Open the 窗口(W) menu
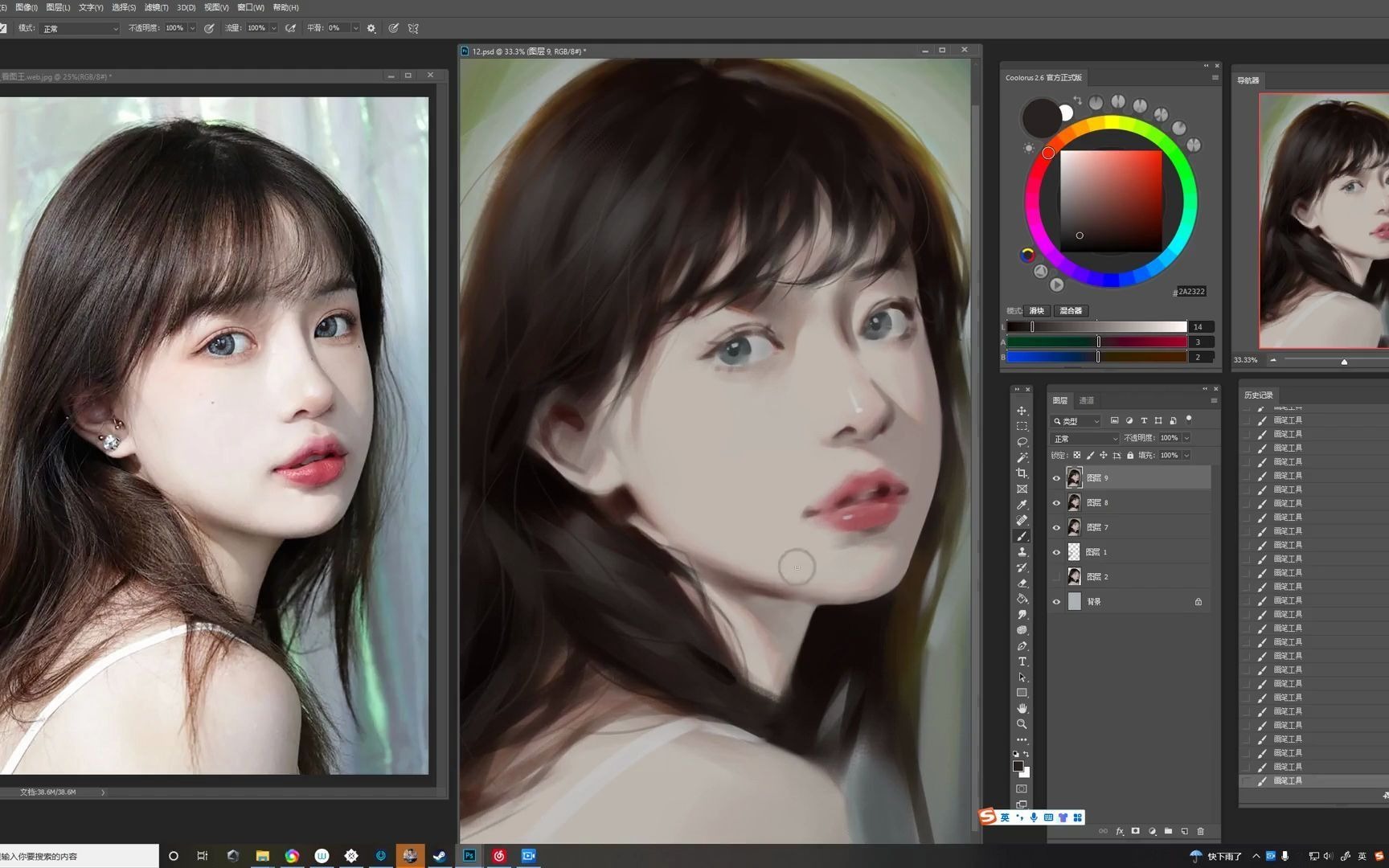Viewport: 1389px width, 868px height. pos(250,7)
